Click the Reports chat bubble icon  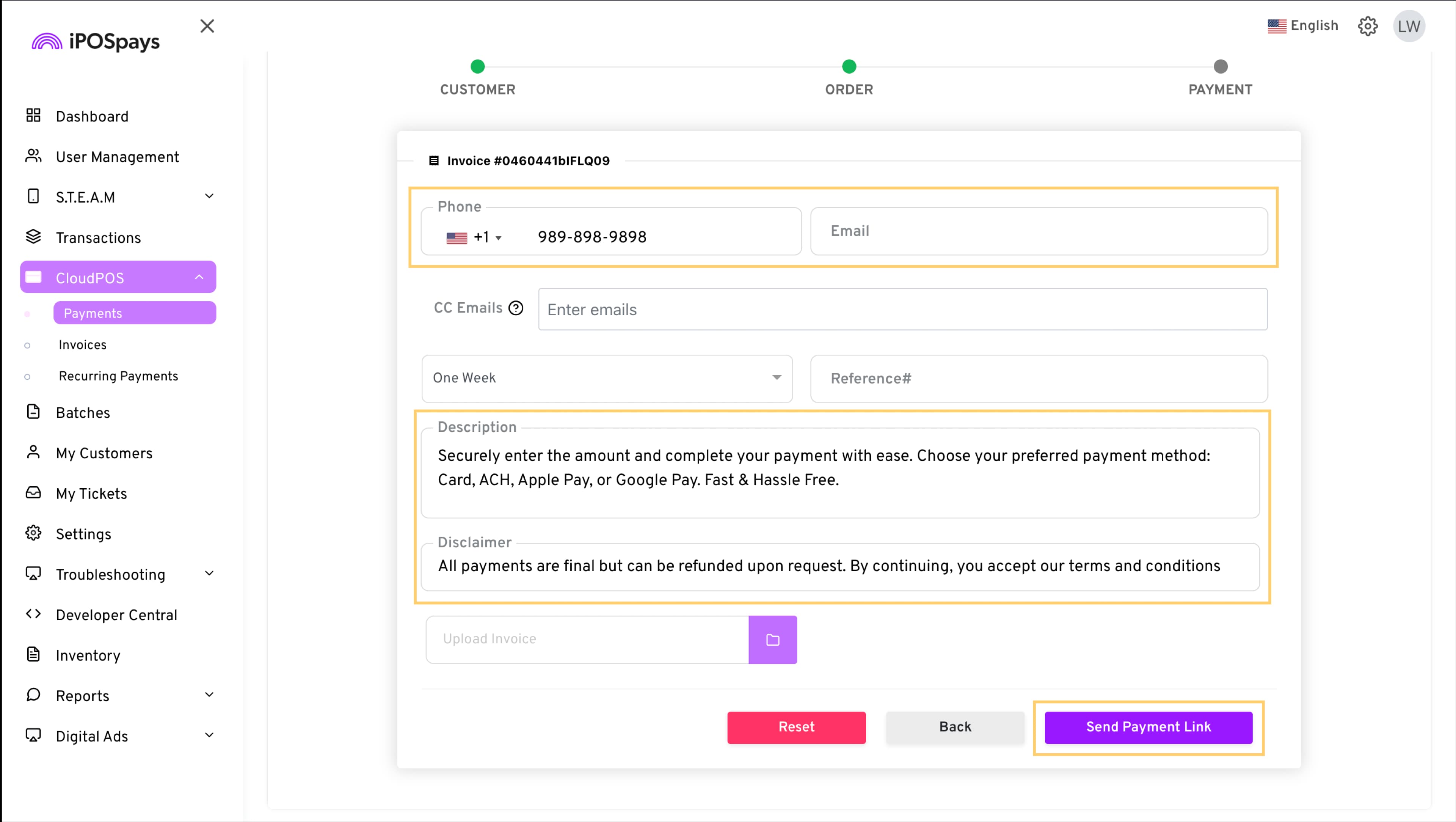[x=33, y=695]
